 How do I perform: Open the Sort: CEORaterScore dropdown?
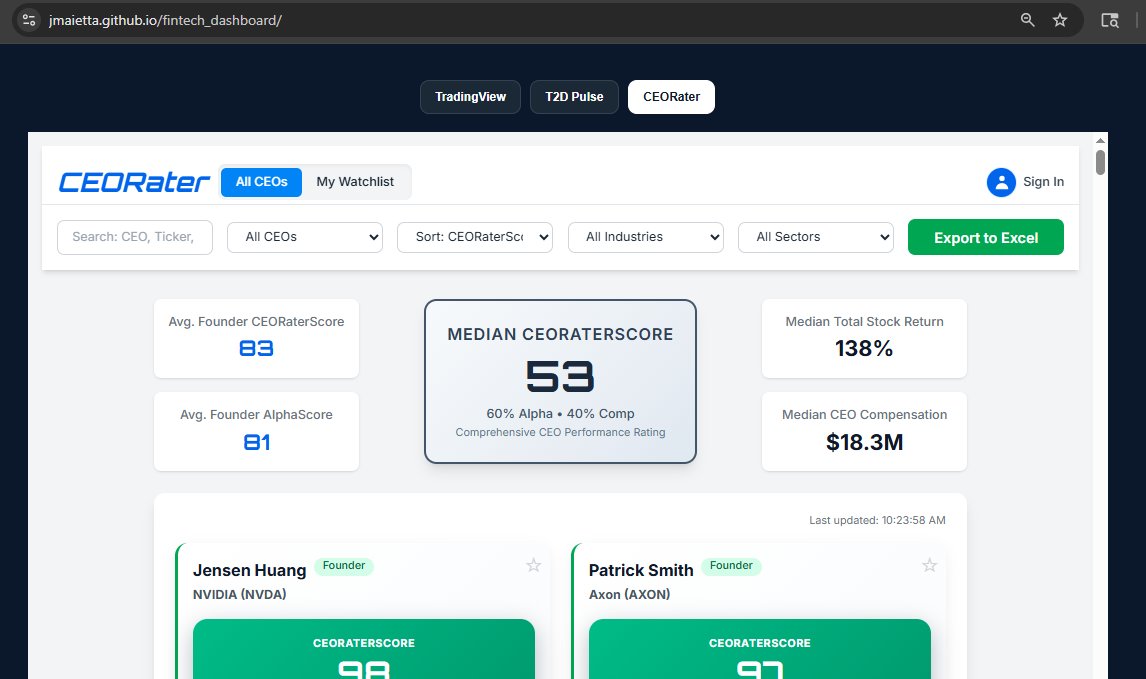click(475, 238)
